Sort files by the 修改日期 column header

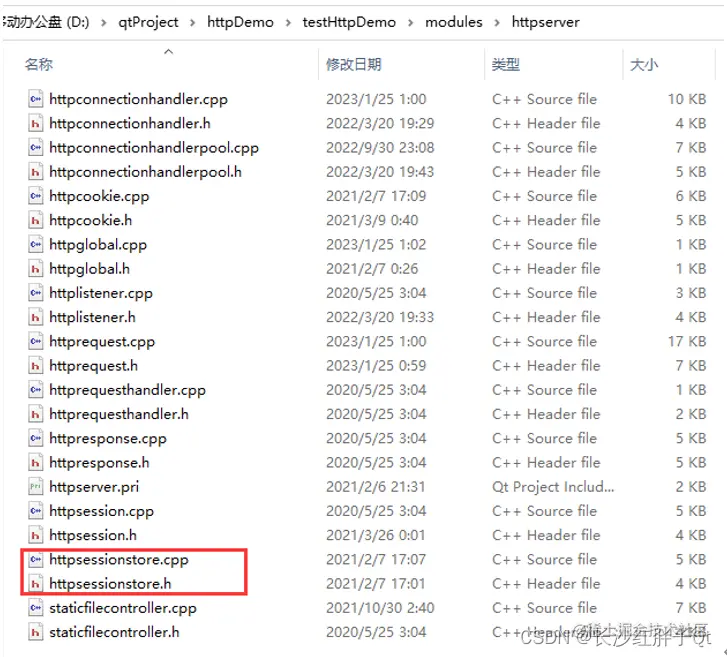354,64
